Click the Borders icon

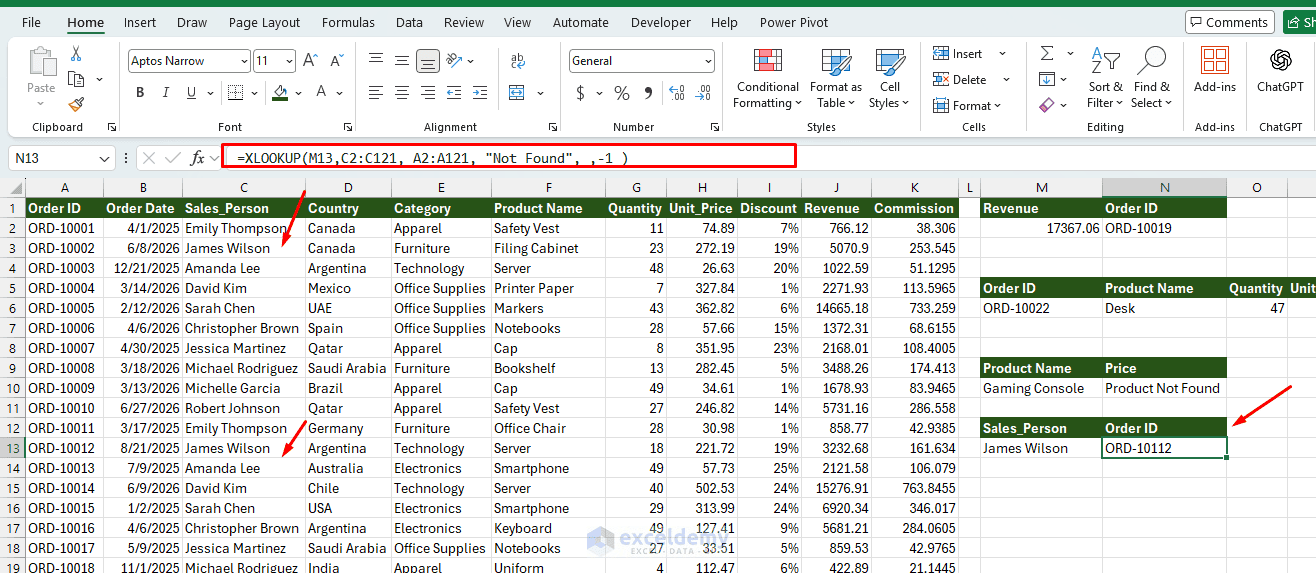pos(234,93)
